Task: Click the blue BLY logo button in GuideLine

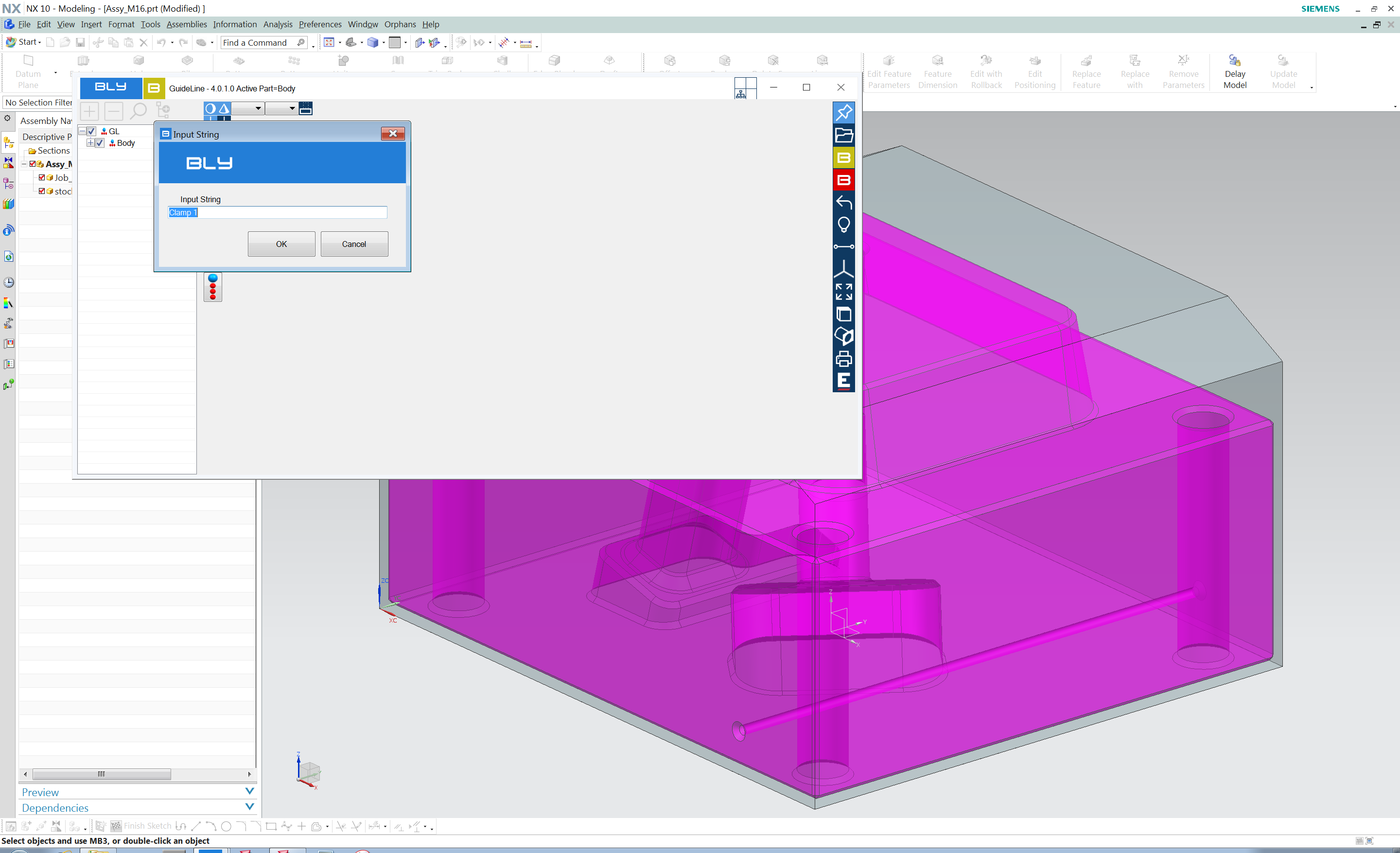Action: pyautogui.click(x=111, y=87)
